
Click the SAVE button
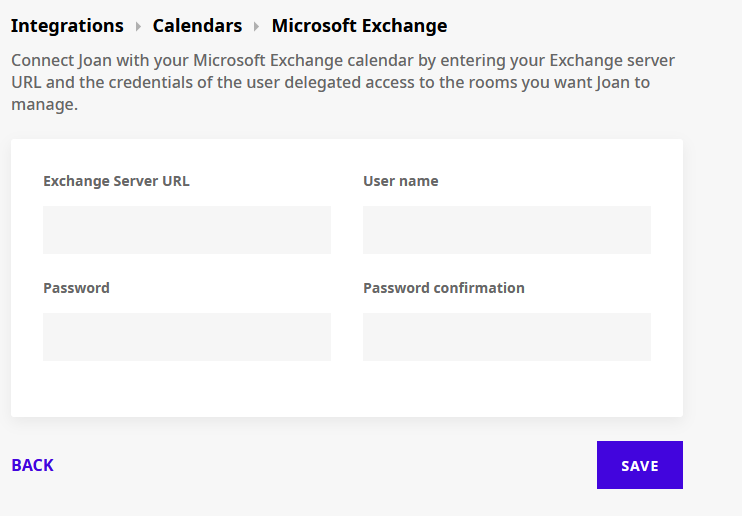640,465
